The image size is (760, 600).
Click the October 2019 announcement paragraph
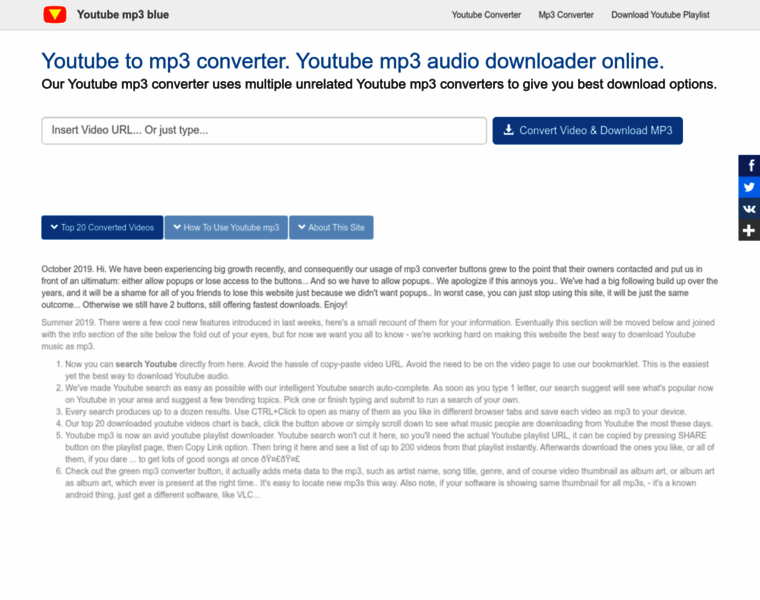point(380,287)
